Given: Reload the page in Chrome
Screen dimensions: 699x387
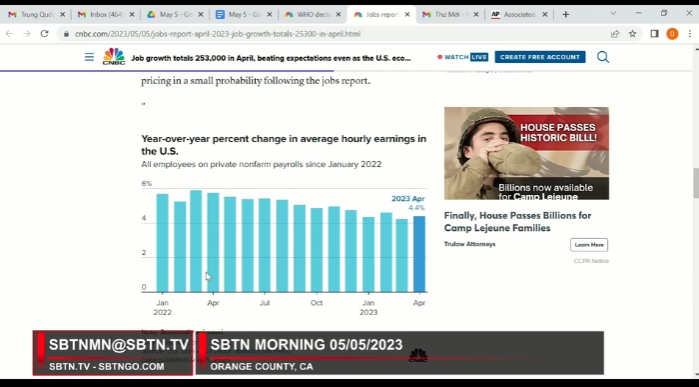Looking at the screenshot, I should tap(44, 34).
